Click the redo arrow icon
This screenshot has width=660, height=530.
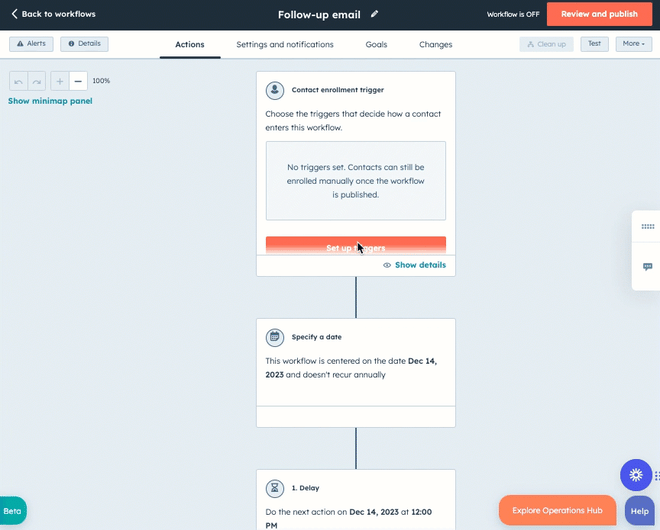coord(37,81)
